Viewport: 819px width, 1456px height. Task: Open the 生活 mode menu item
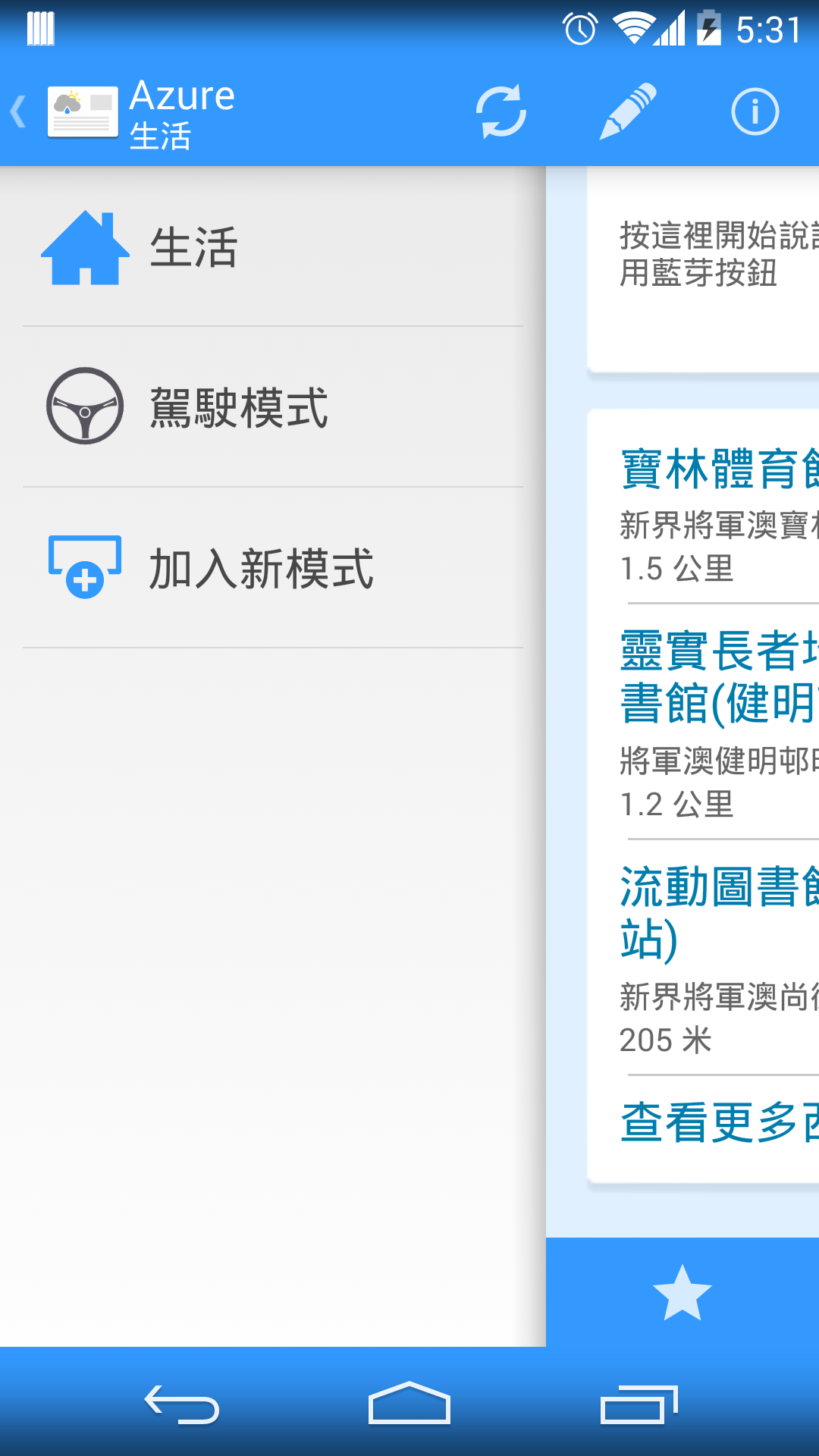pyautogui.click(x=273, y=247)
